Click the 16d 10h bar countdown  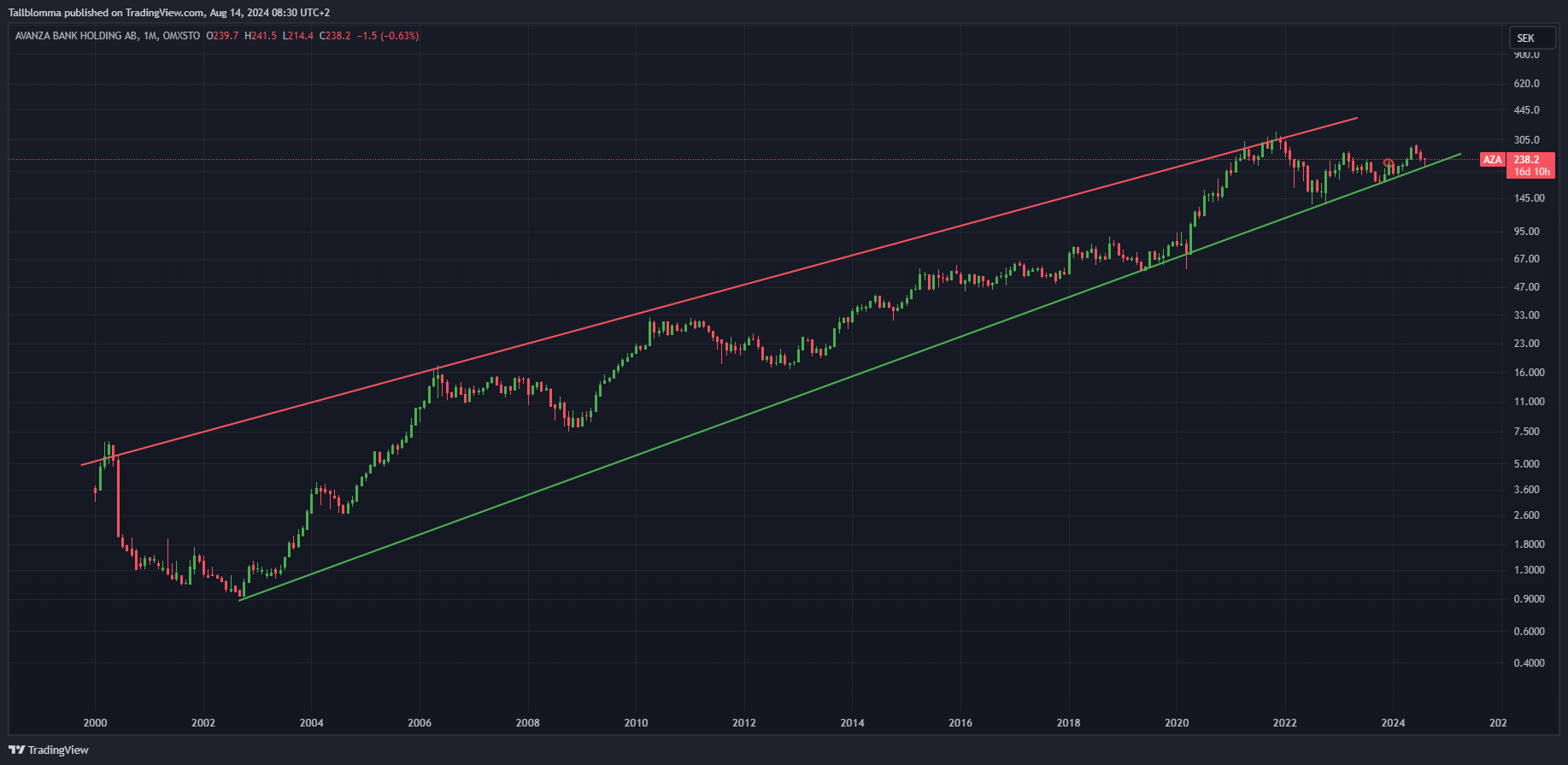[x=1531, y=172]
